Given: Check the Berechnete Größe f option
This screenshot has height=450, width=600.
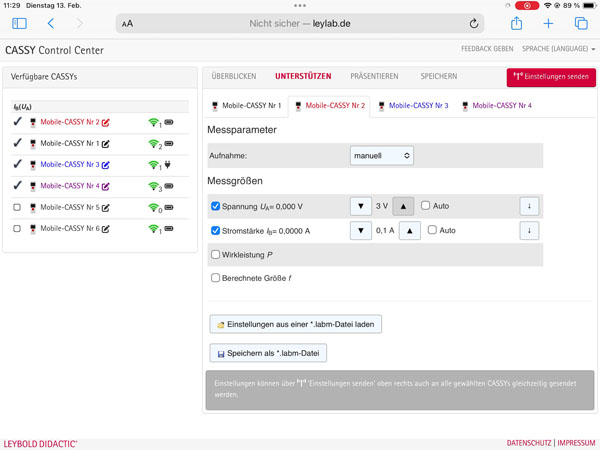Looking at the screenshot, I should coord(216,278).
